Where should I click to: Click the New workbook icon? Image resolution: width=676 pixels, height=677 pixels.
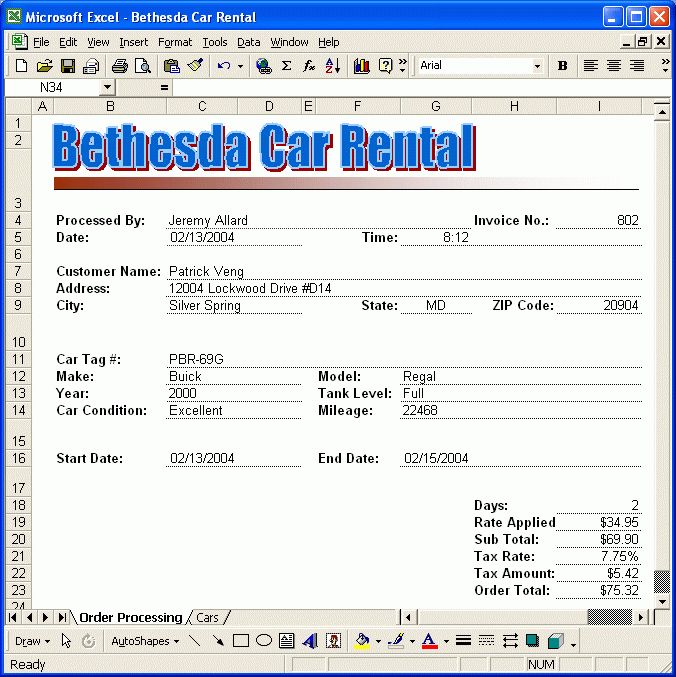(21, 66)
